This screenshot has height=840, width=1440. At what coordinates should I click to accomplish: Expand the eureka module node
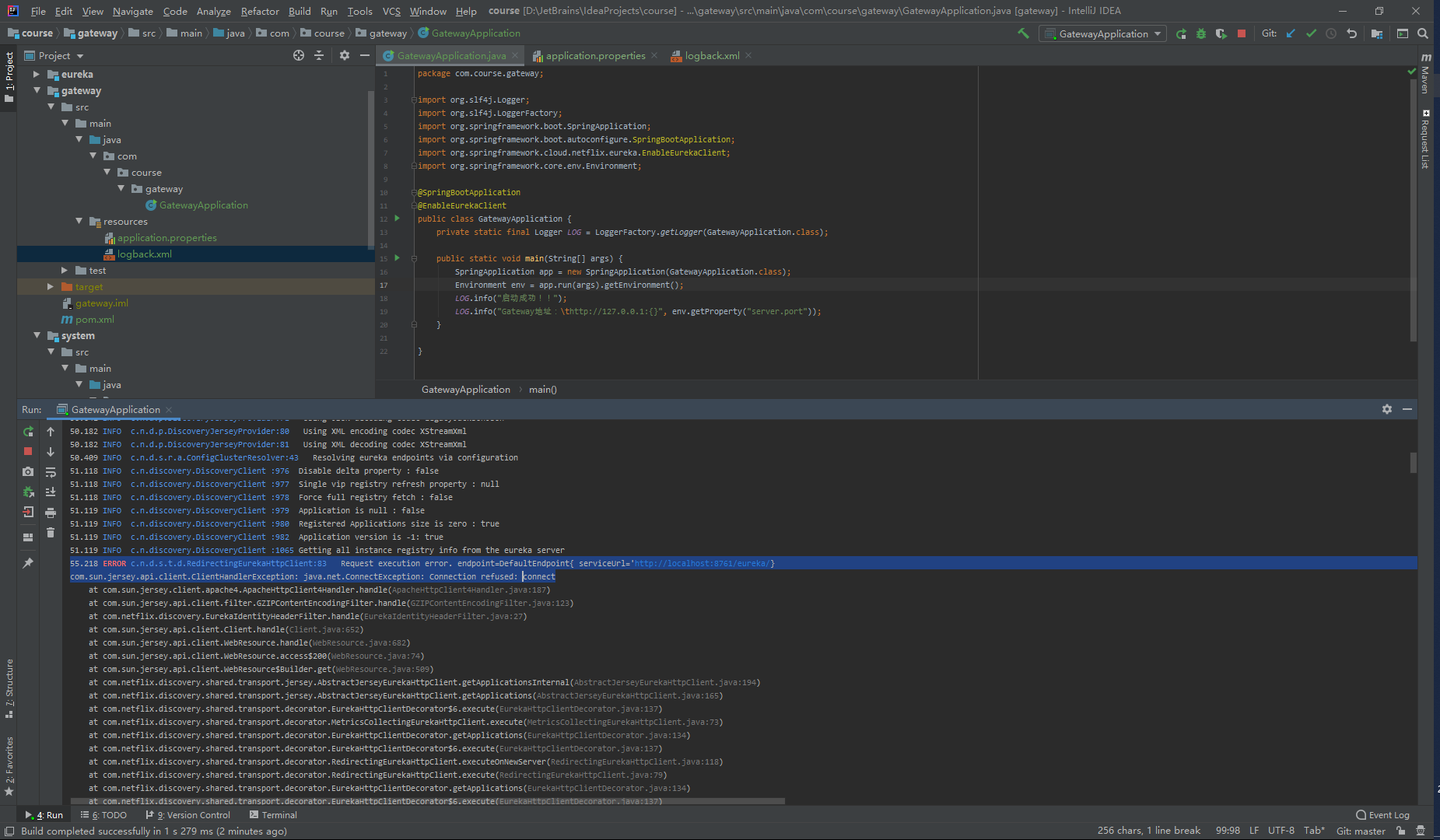click(36, 74)
